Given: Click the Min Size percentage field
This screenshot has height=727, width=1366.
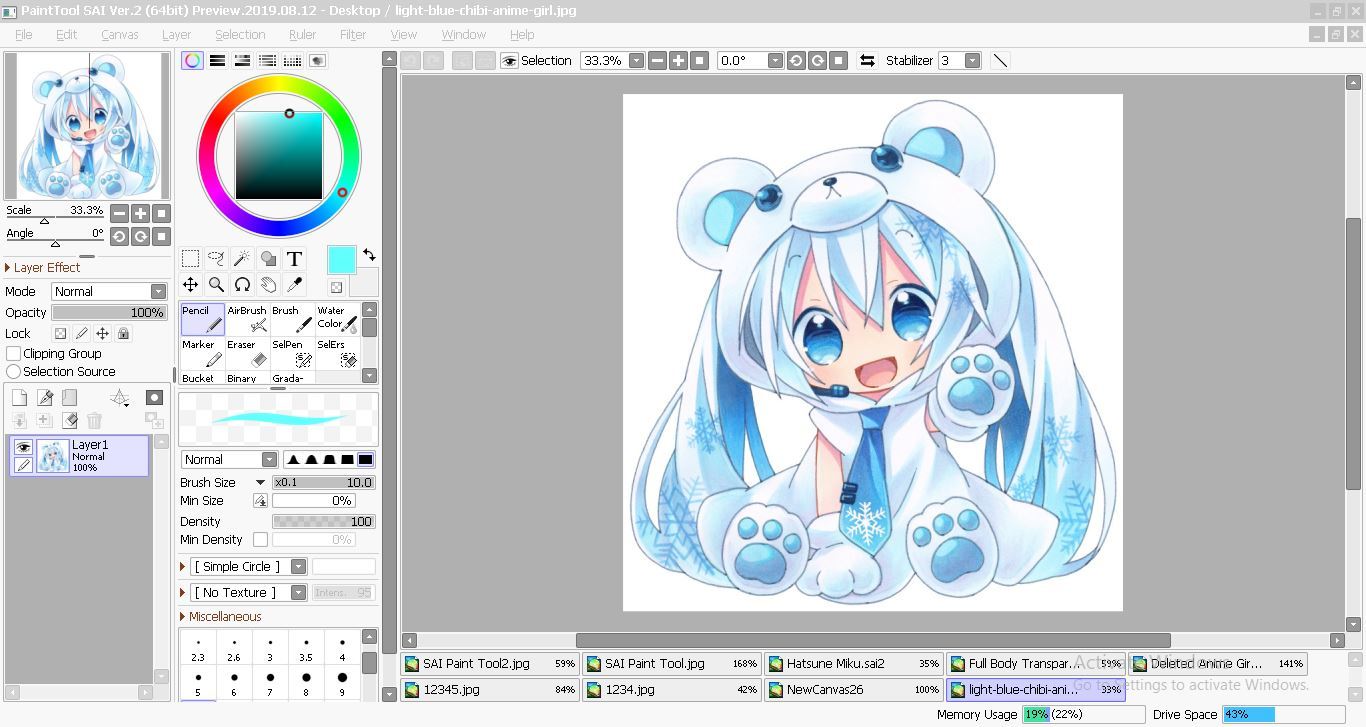Looking at the screenshot, I should (313, 501).
